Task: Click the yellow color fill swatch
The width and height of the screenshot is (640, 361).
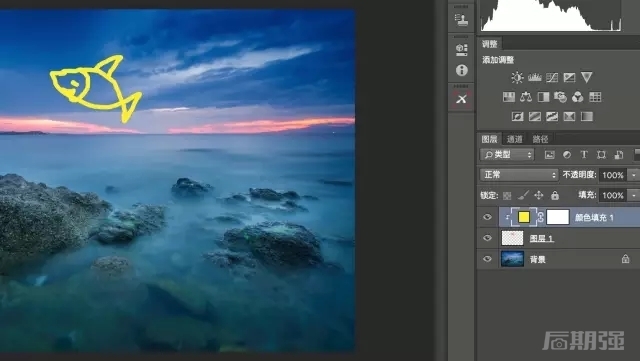Action: [524, 217]
